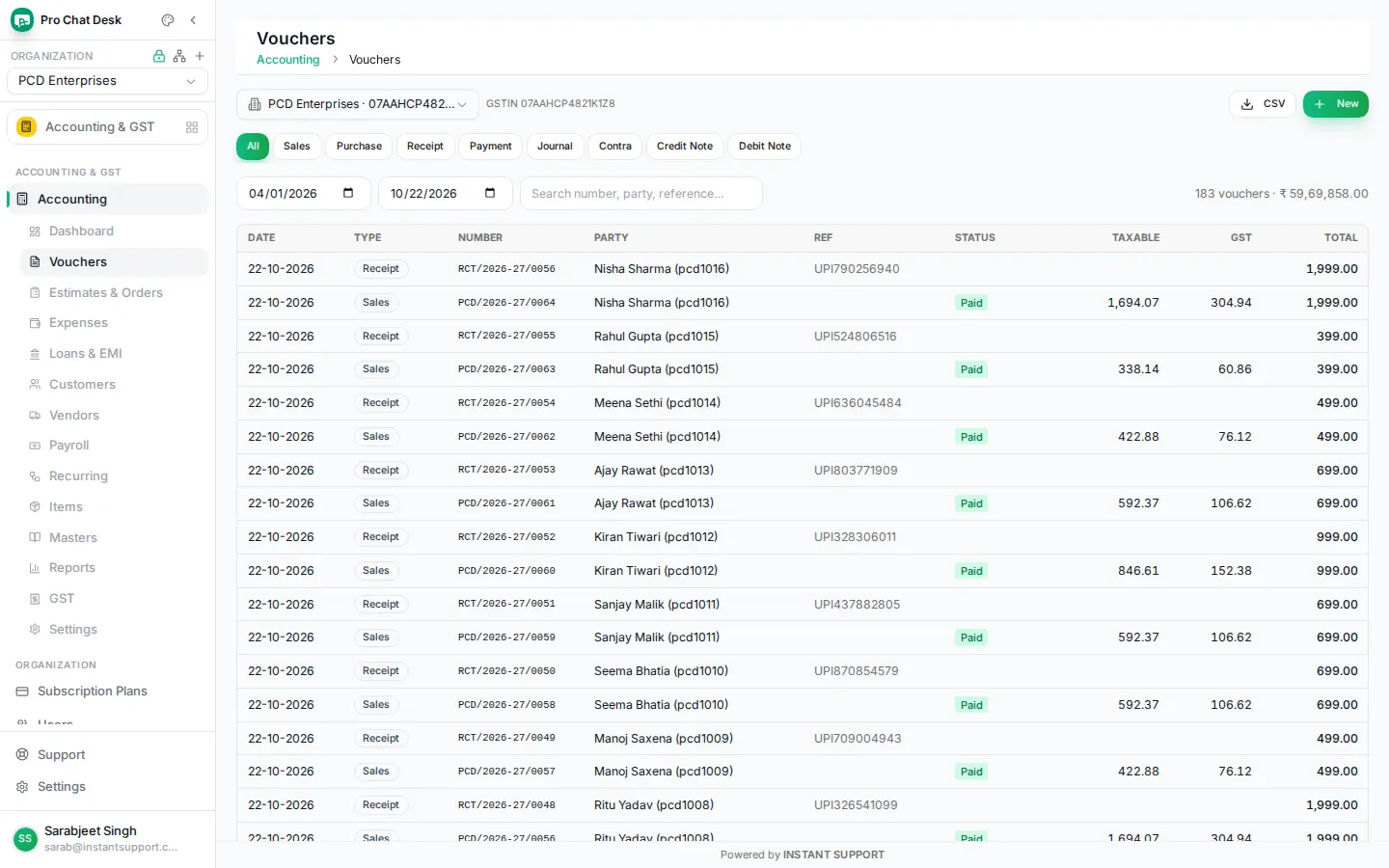The height and width of the screenshot is (868, 1389).
Task: Click reference UPI636045484
Action: [858, 403]
